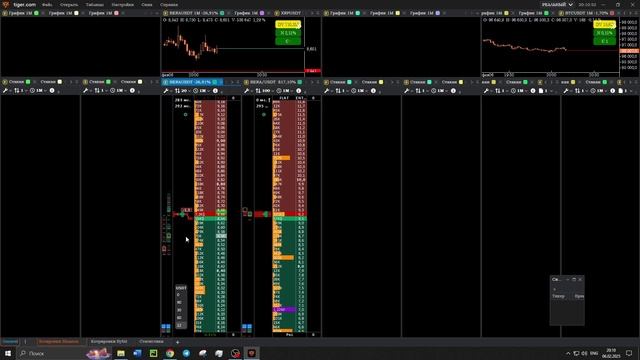Open the Windows Start menu

pyautogui.click(x=8, y=353)
